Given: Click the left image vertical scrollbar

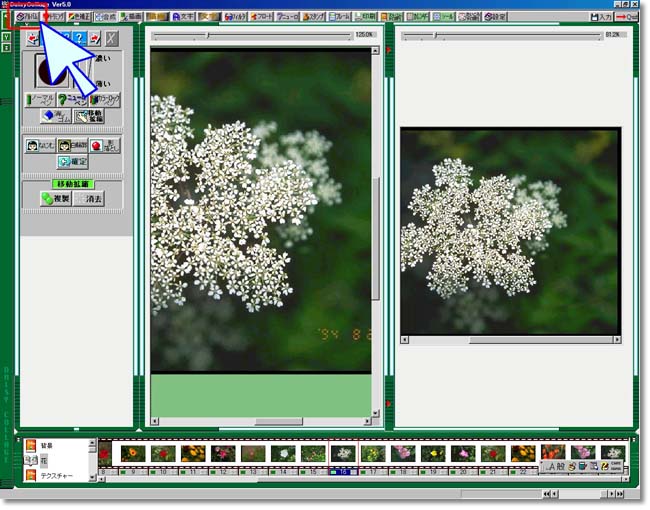Looking at the screenshot, I should [376, 238].
